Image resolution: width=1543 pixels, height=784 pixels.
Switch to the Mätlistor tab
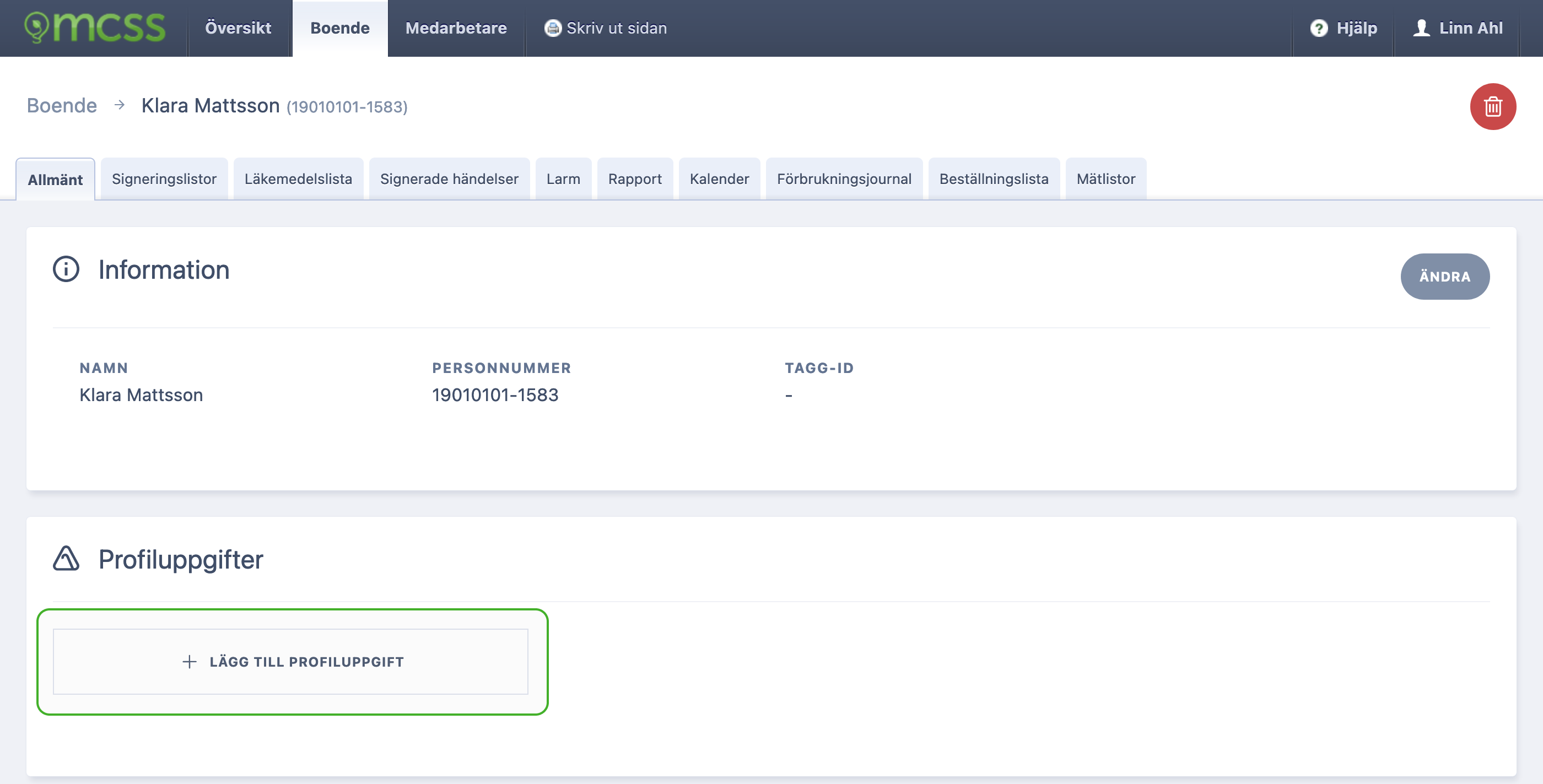pos(1106,179)
